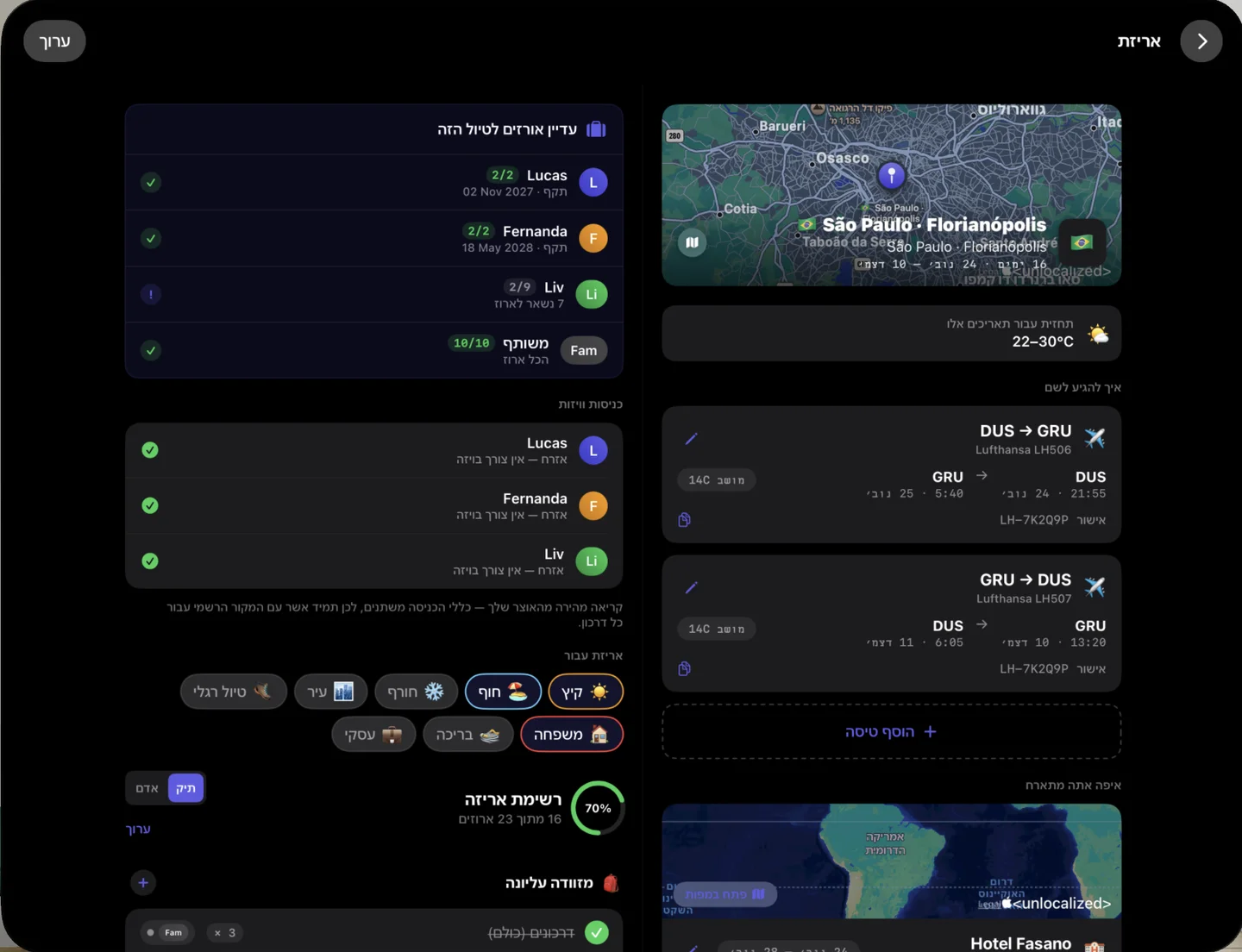Tap the Brazil flag badge on trip card
Viewport: 1242px width, 952px height.
tap(1082, 242)
